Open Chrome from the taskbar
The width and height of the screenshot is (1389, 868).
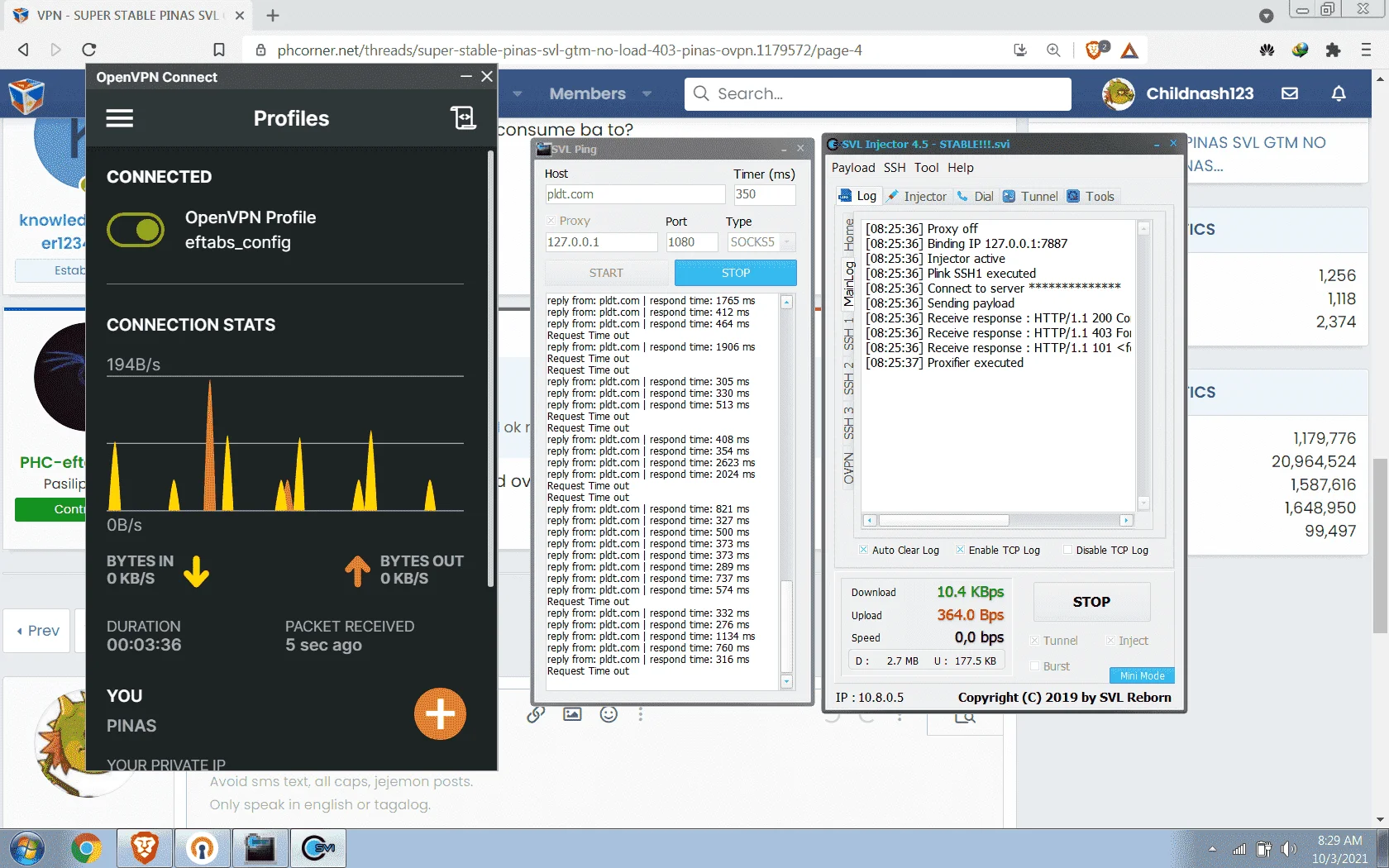point(86,848)
